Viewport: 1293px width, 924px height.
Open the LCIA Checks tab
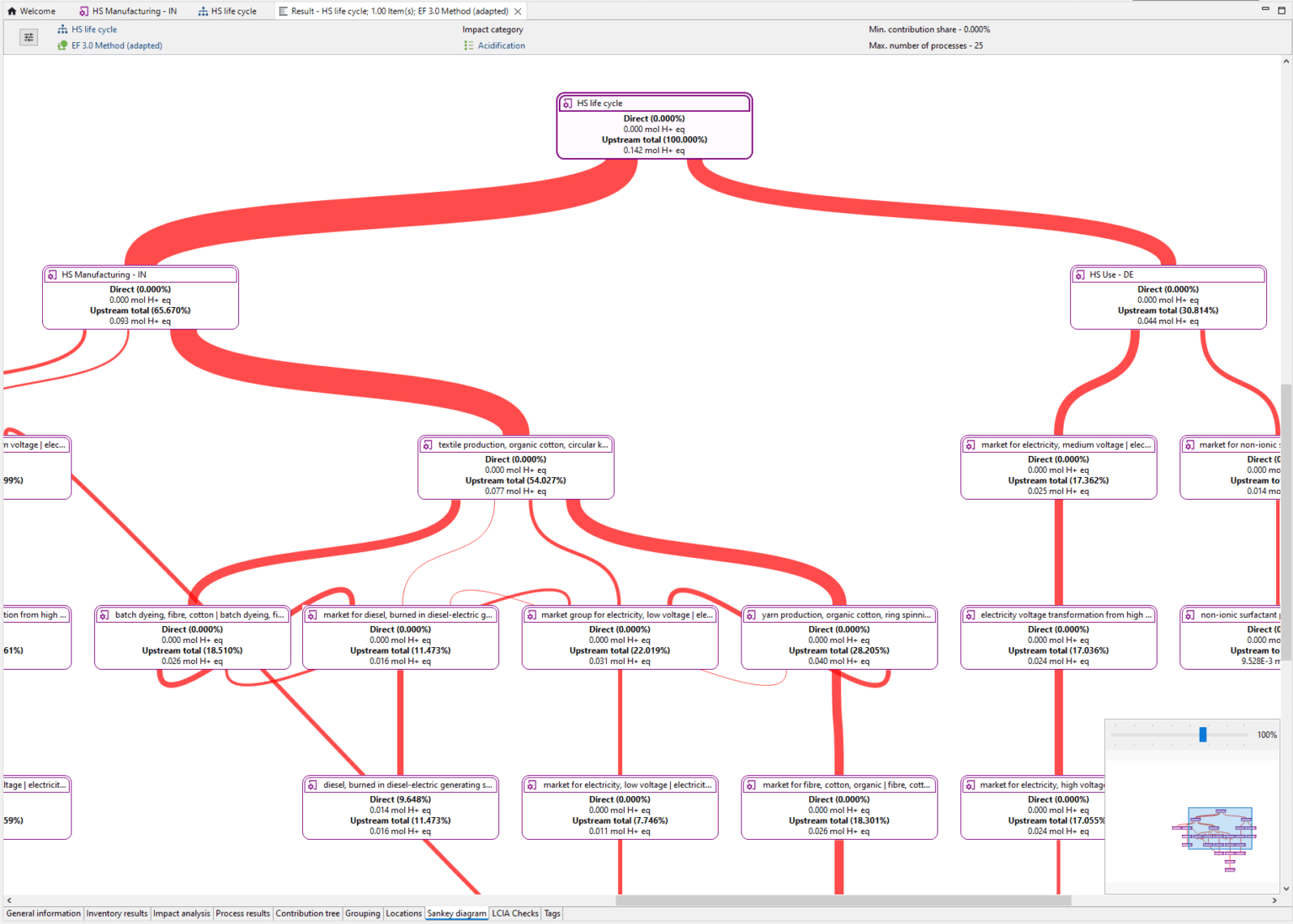515,914
